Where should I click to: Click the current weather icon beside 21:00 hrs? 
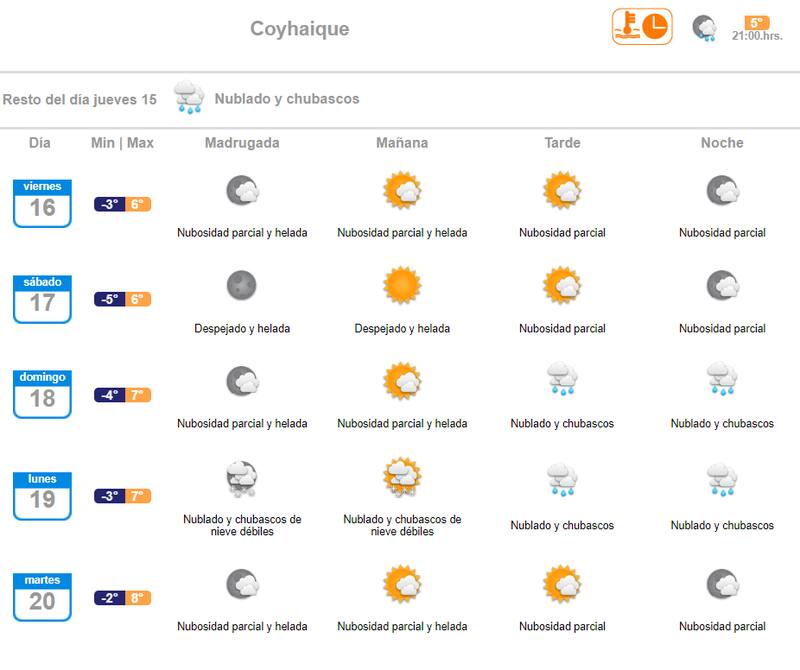point(706,28)
